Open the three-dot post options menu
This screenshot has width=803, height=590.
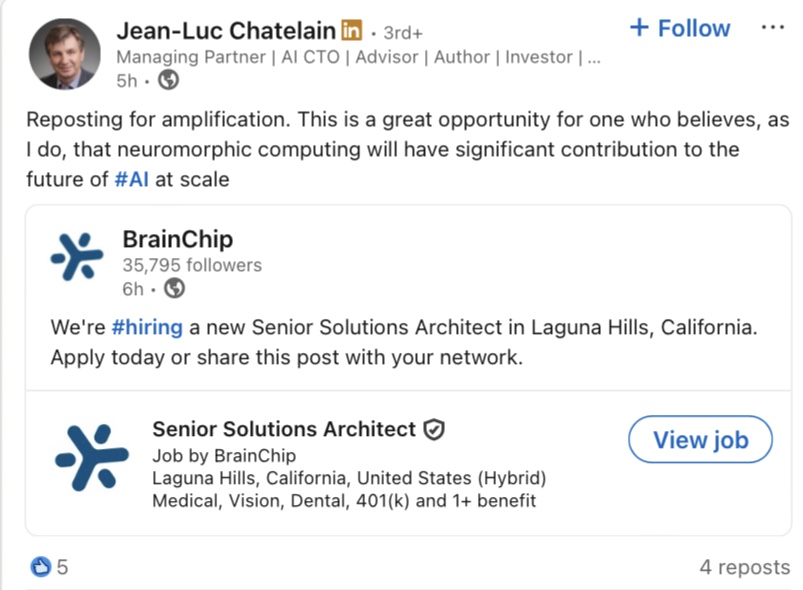[772, 28]
